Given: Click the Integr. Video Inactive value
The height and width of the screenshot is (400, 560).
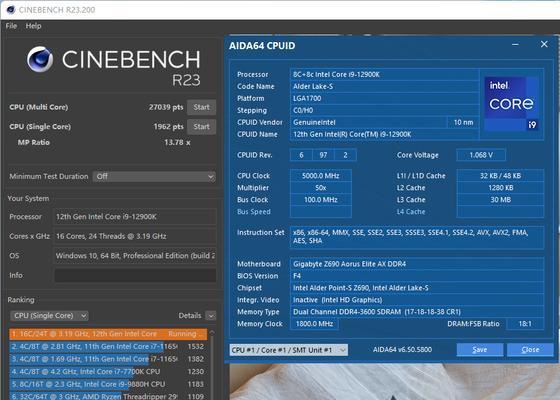Looking at the screenshot, I should [417, 300].
